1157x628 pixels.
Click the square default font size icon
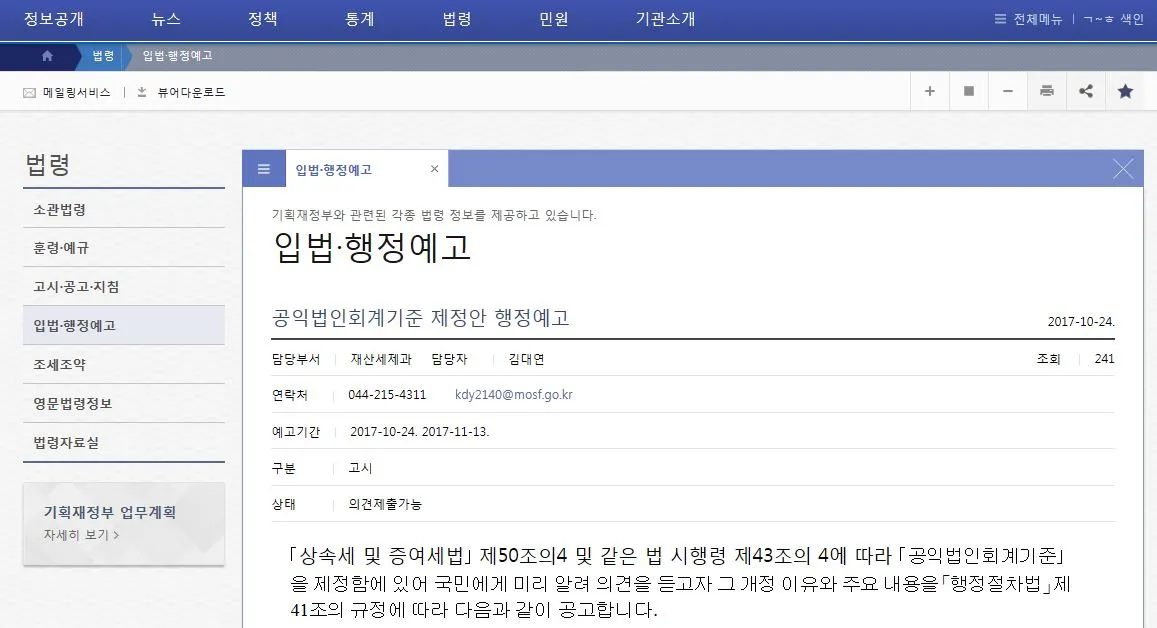(x=968, y=91)
